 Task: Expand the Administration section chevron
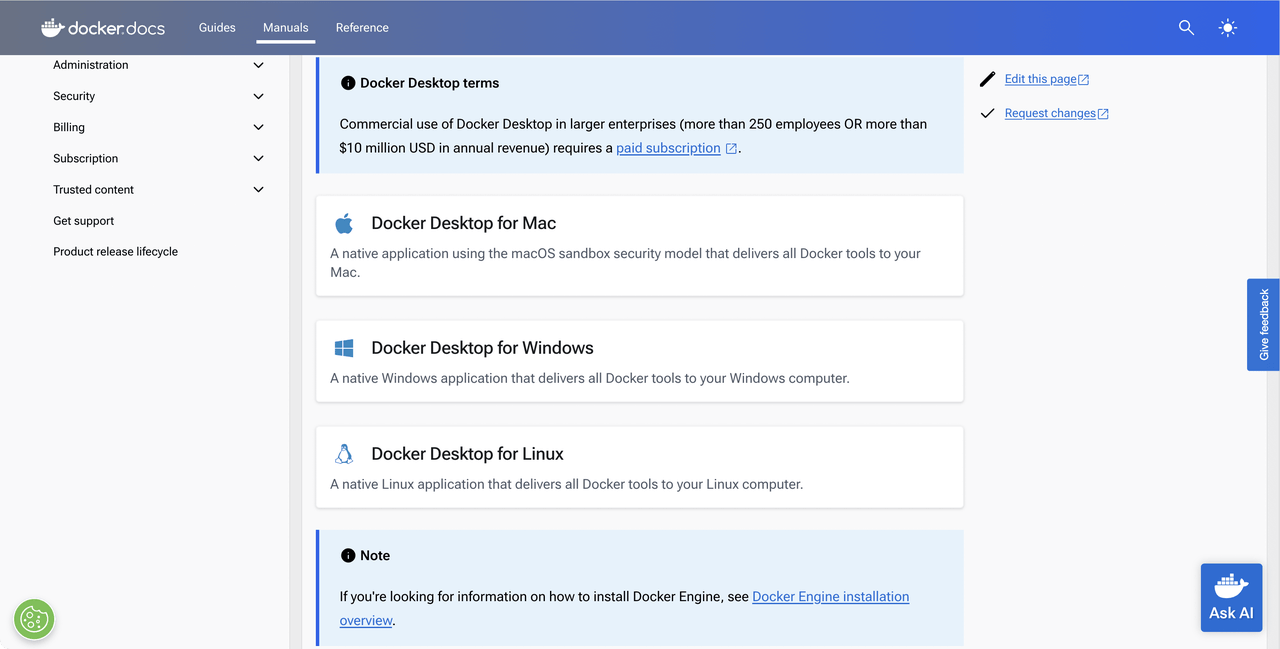click(x=258, y=65)
